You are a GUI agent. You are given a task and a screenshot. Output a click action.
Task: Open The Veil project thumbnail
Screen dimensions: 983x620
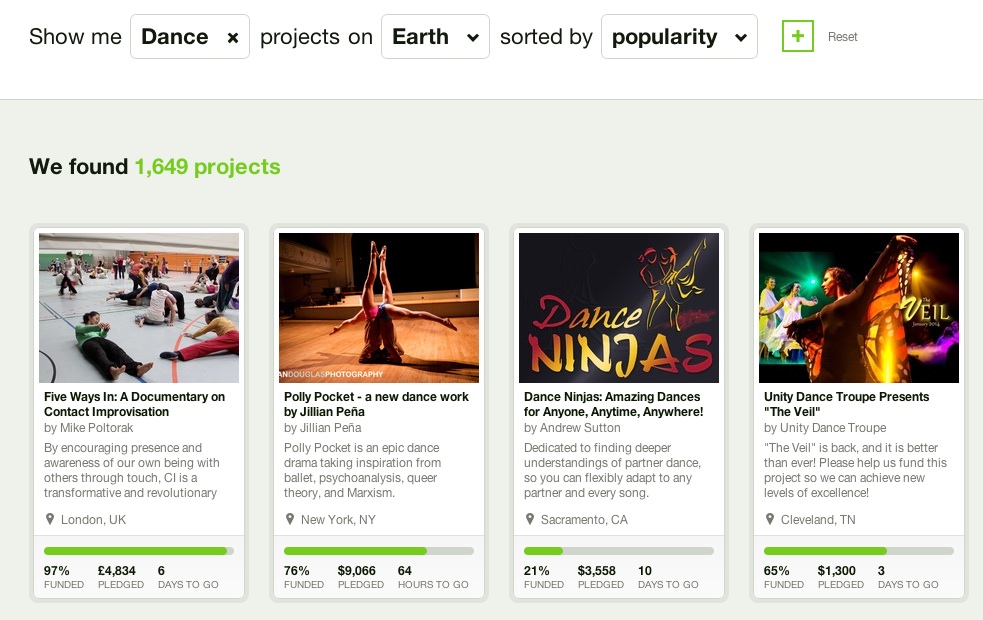(x=859, y=308)
